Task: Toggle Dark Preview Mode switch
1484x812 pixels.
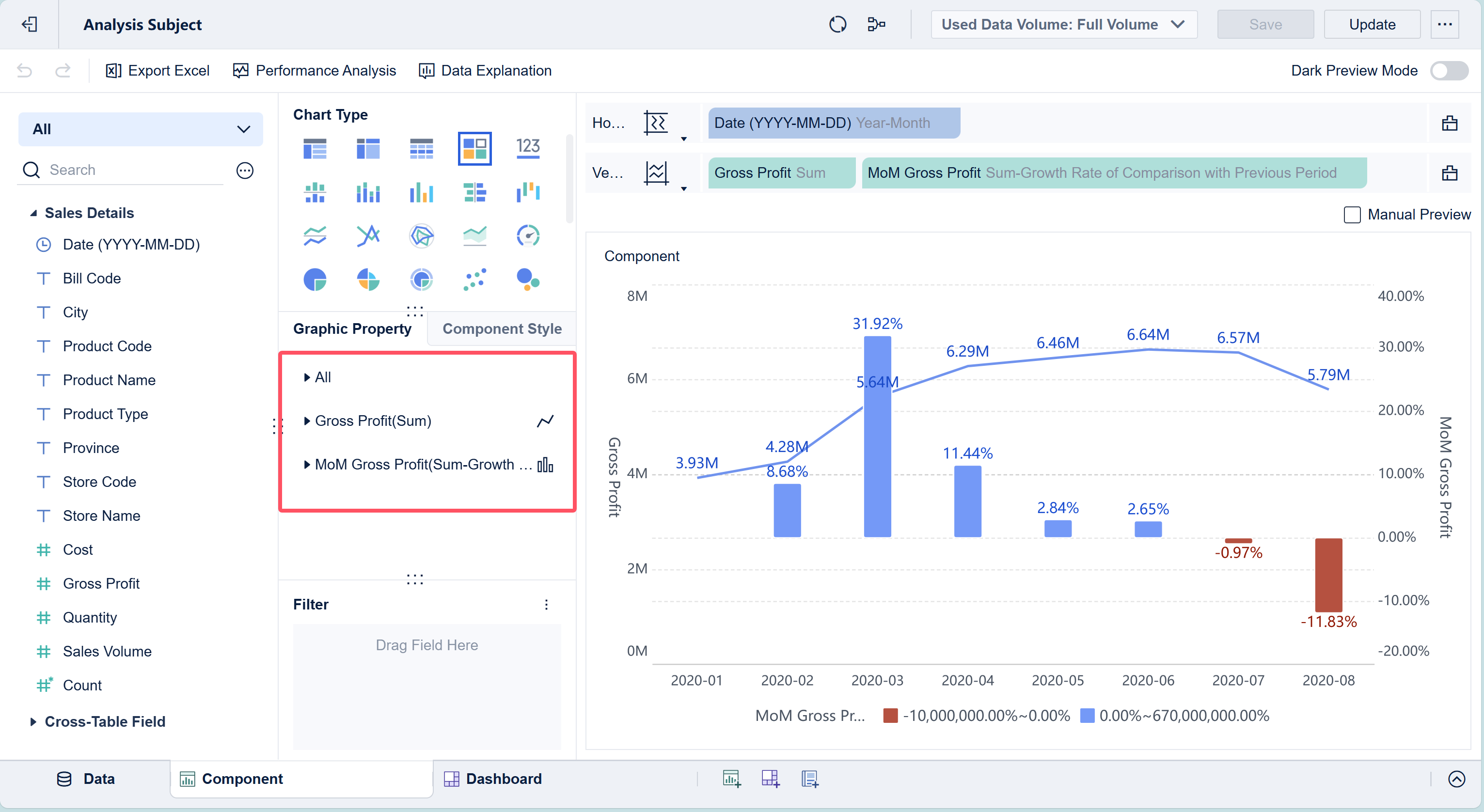Action: [1449, 71]
